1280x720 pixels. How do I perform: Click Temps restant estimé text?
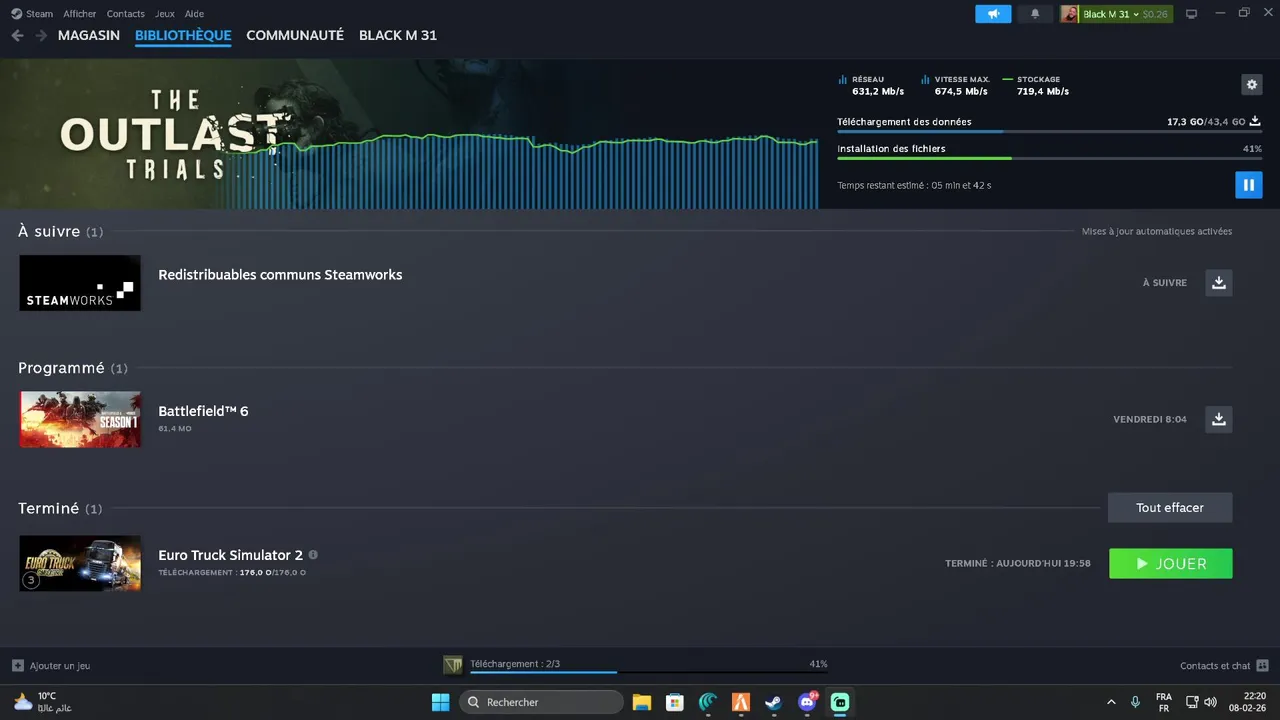[914, 185]
